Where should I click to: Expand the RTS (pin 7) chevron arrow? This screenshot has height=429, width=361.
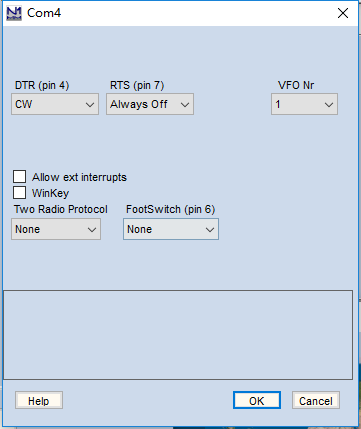click(x=185, y=105)
